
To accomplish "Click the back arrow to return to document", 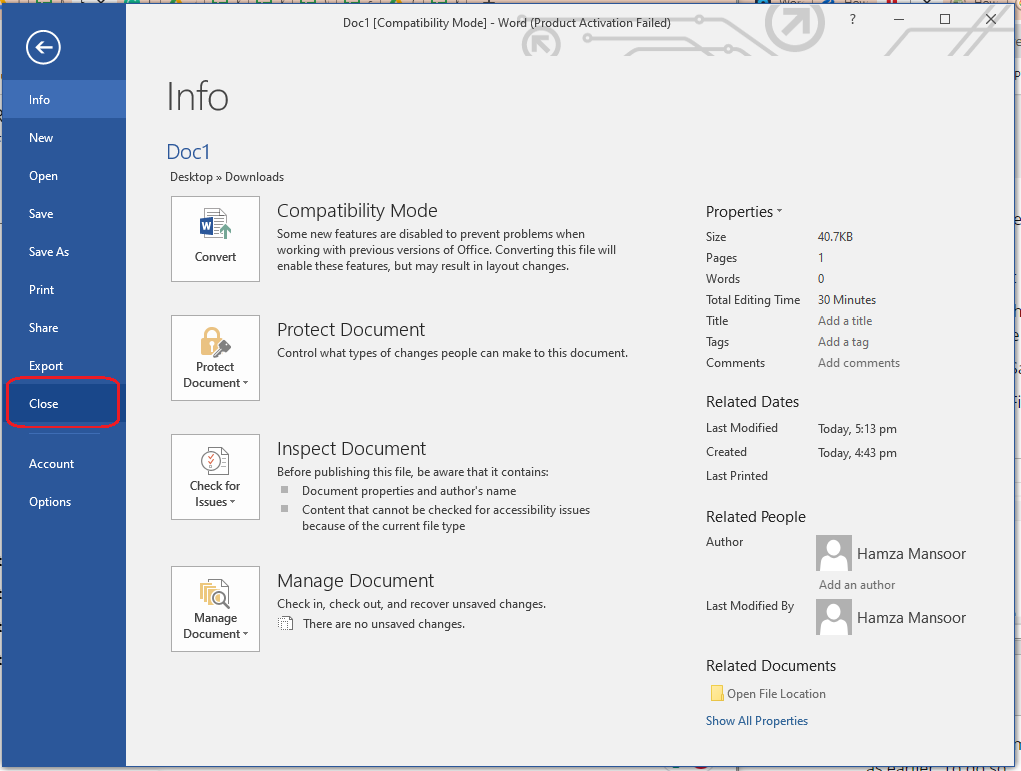I will pos(44,47).
